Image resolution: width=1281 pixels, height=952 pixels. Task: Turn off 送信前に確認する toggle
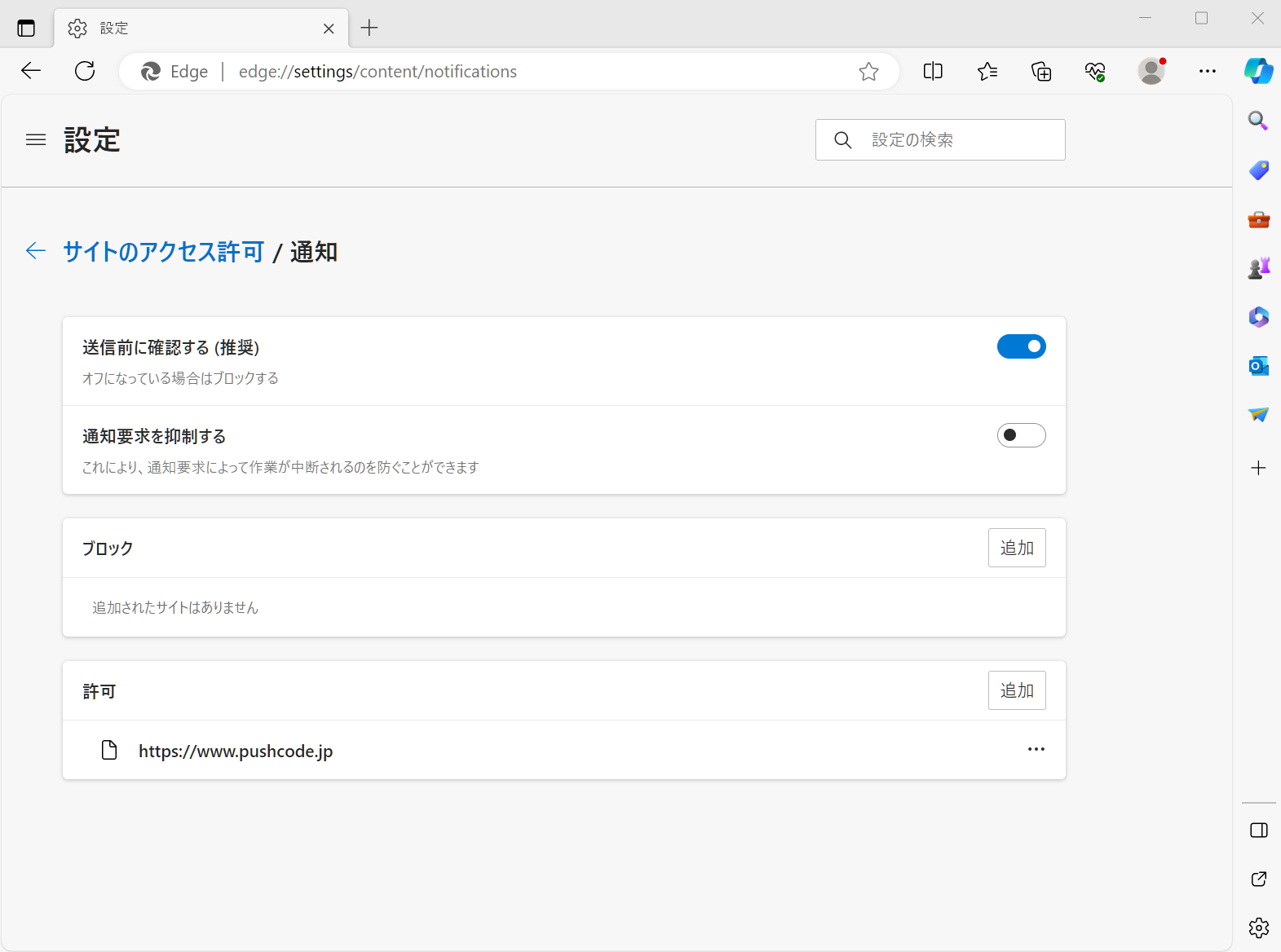pyautogui.click(x=1021, y=346)
